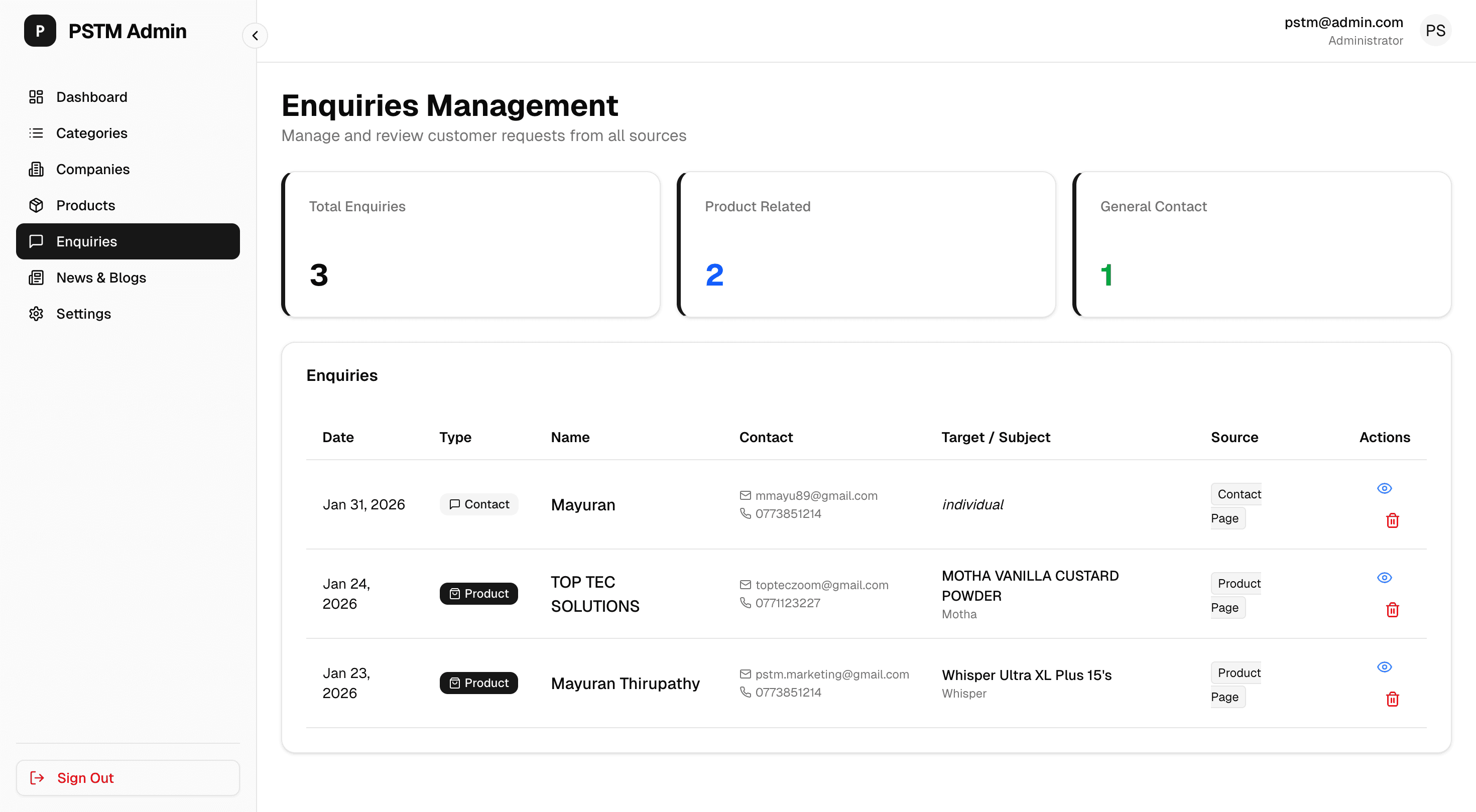Click the Contact Page source badge

pos(1236,506)
